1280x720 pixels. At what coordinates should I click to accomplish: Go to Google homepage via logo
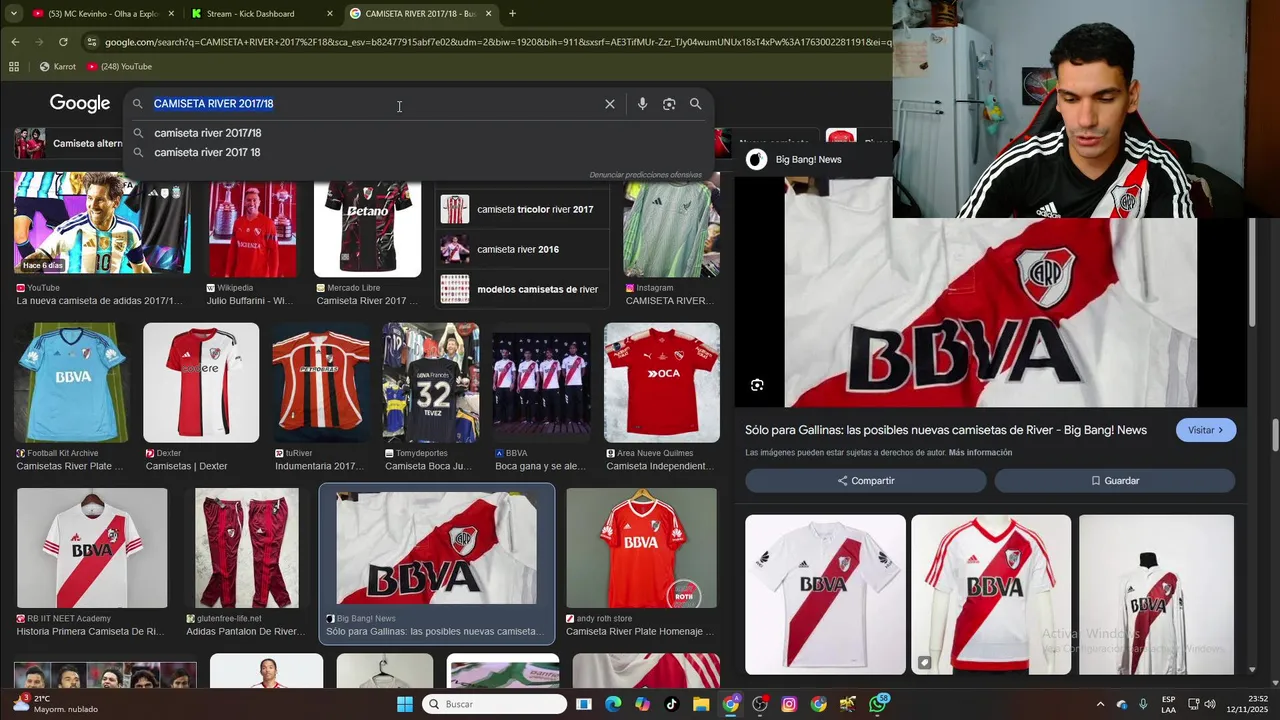coord(80,104)
